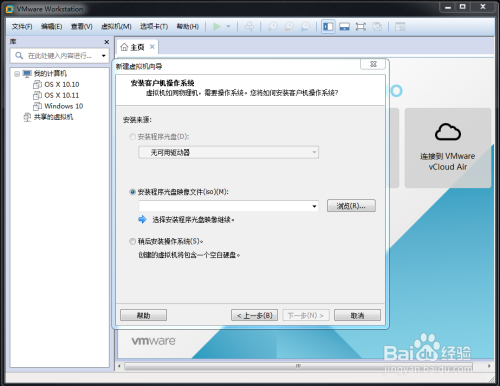Select the Windows 10 virtual machine

63,106
